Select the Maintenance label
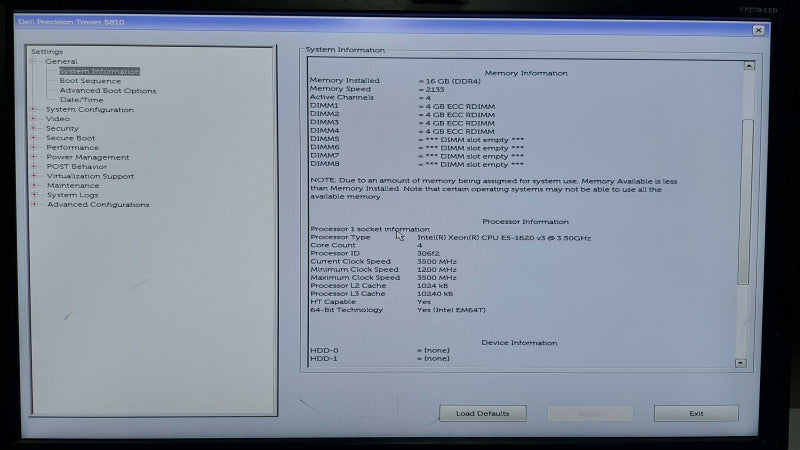Screen dimensions: 800x450 tap(73, 185)
